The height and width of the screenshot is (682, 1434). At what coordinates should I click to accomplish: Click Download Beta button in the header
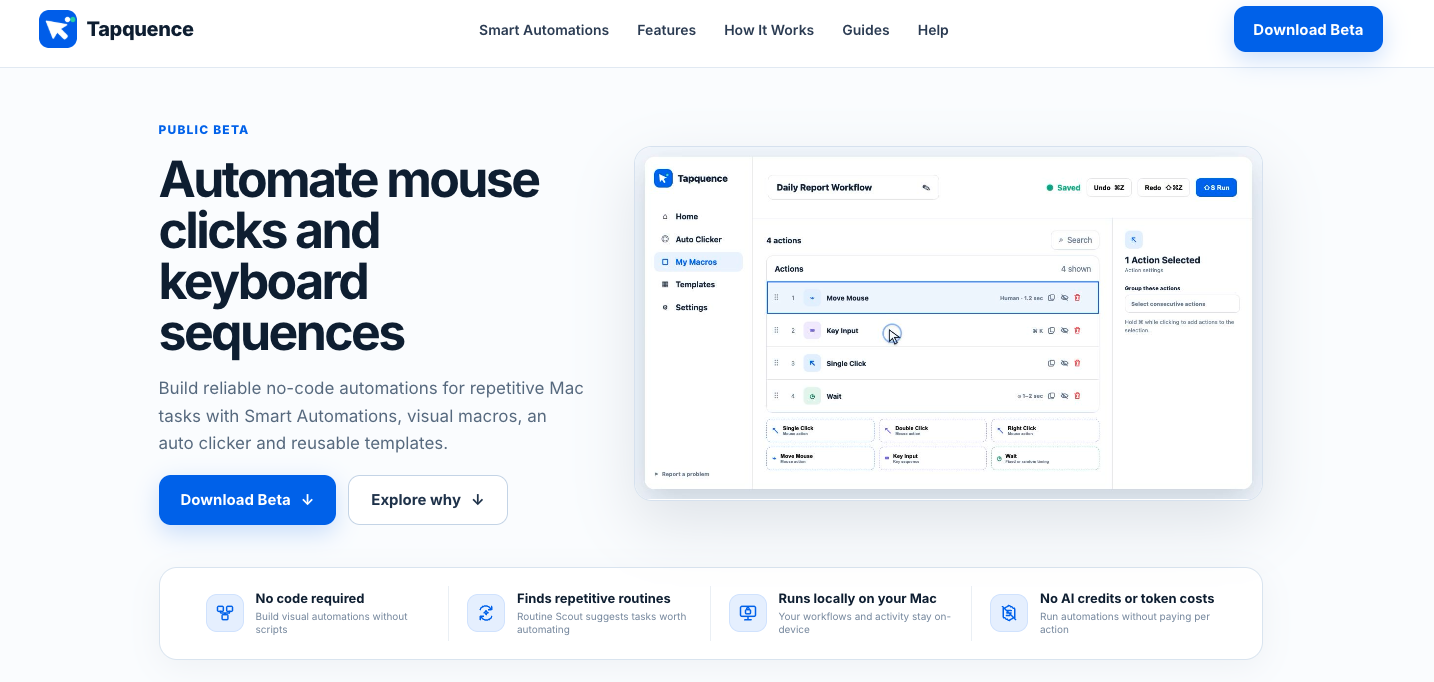[1308, 29]
